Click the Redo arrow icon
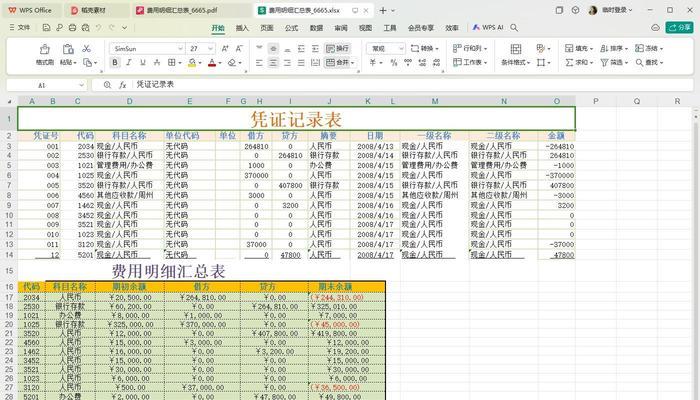This screenshot has width=700, height=400. [x=111, y=28]
